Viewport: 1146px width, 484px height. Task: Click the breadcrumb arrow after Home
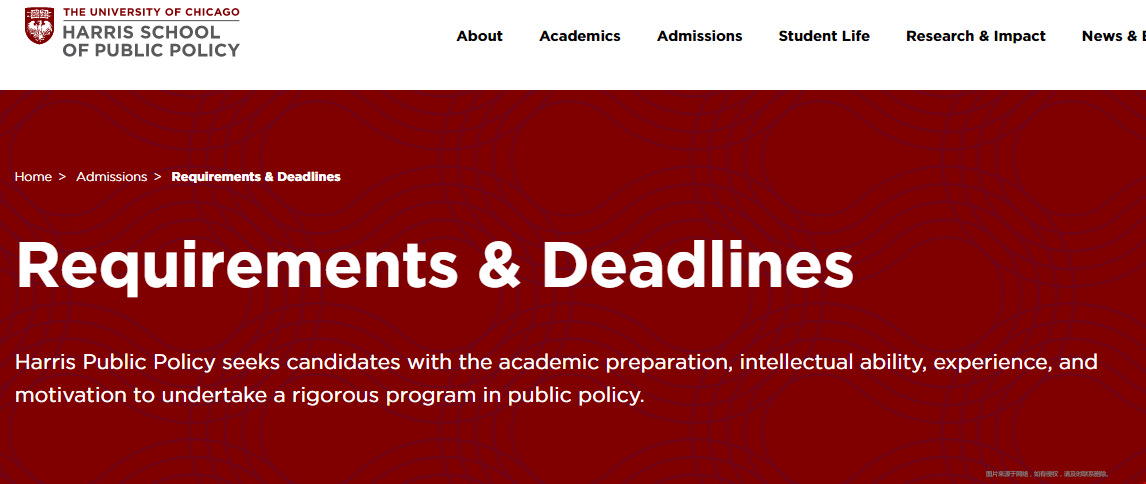click(x=62, y=177)
